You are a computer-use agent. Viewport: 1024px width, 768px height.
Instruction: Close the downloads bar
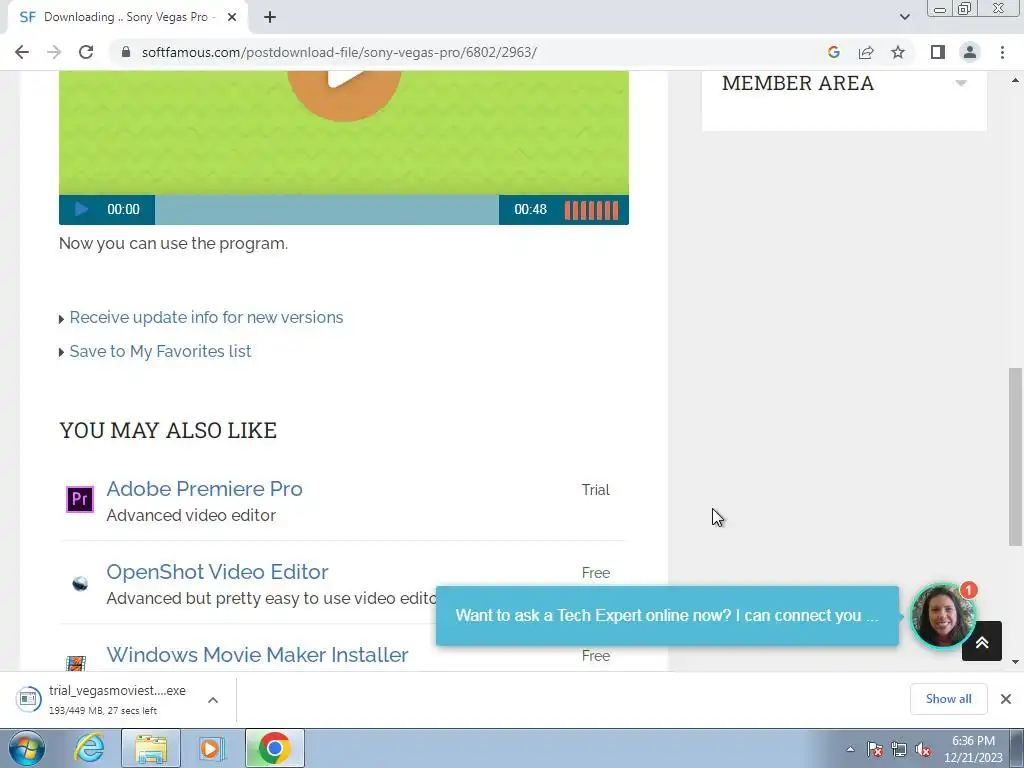click(1006, 699)
